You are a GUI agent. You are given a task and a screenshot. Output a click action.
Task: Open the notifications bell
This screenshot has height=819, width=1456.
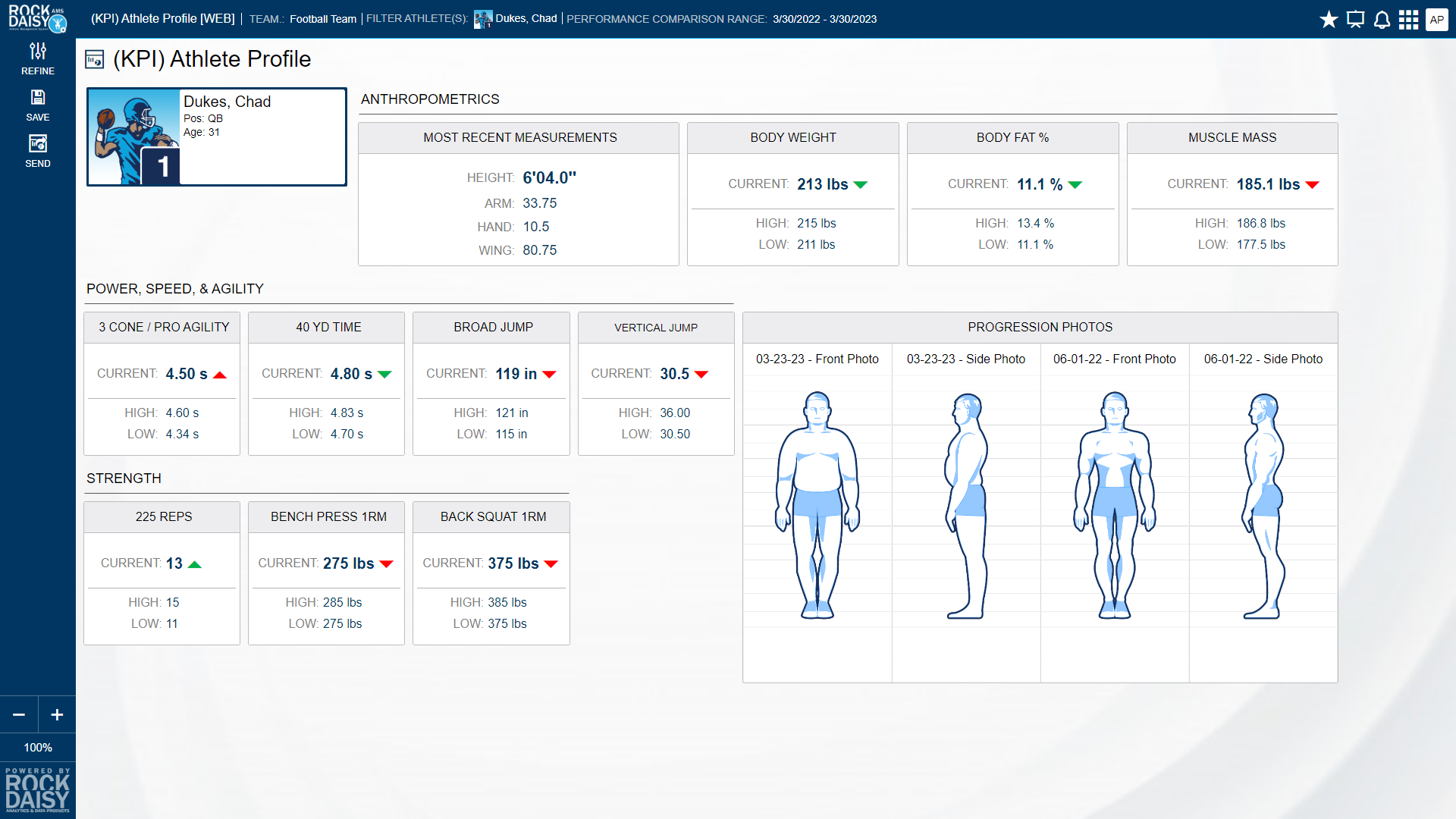[x=1382, y=20]
